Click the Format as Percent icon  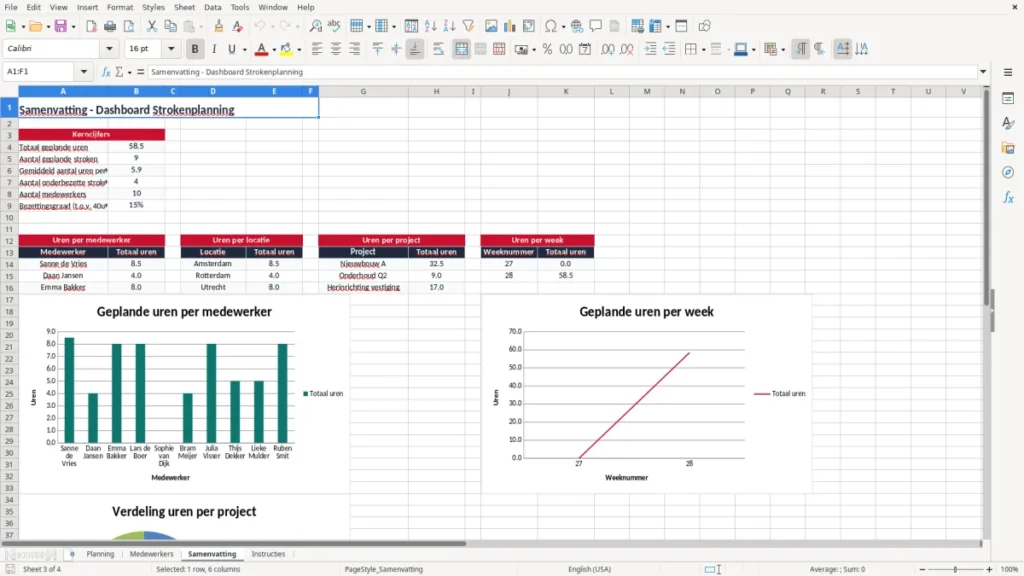(x=547, y=49)
